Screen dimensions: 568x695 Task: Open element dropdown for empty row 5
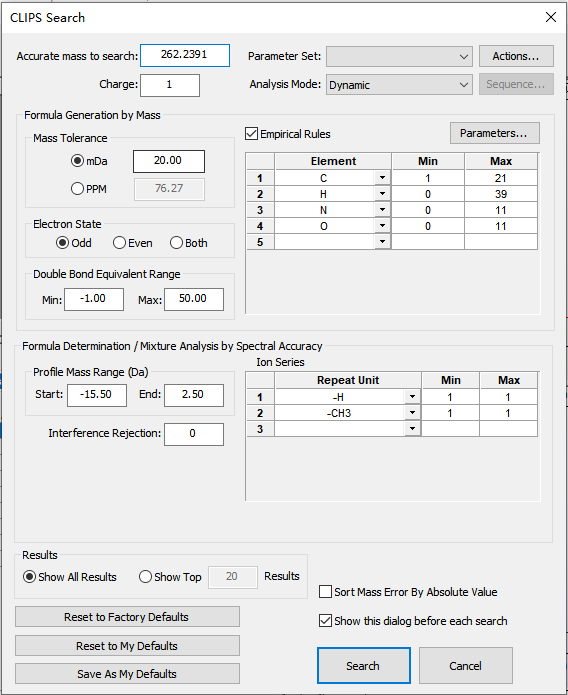click(x=382, y=242)
